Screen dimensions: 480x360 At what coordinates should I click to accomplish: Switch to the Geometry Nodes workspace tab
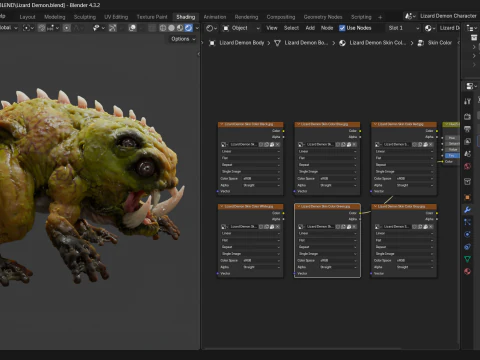point(323,17)
